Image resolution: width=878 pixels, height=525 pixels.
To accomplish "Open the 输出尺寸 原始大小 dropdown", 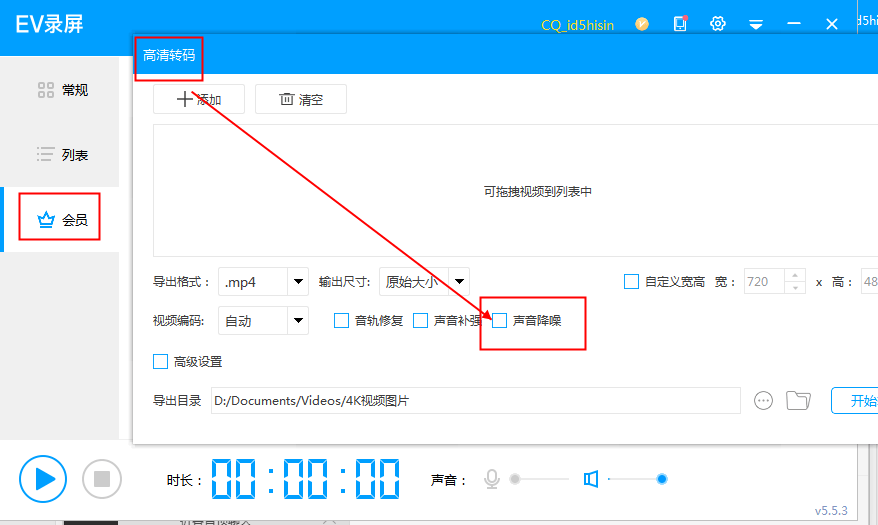I will (x=424, y=282).
